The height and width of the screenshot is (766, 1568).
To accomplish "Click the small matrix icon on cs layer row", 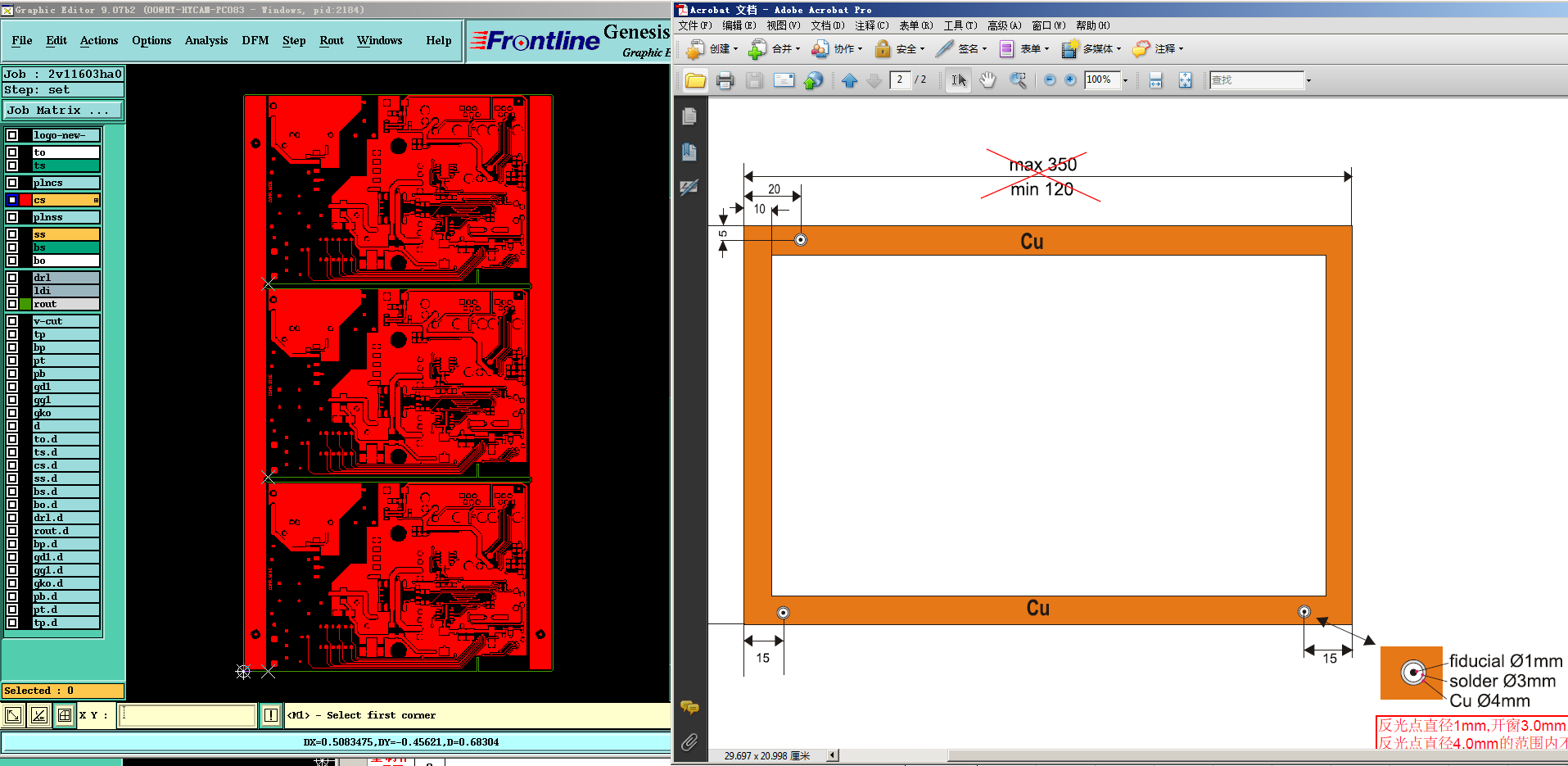I will pyautogui.click(x=96, y=200).
